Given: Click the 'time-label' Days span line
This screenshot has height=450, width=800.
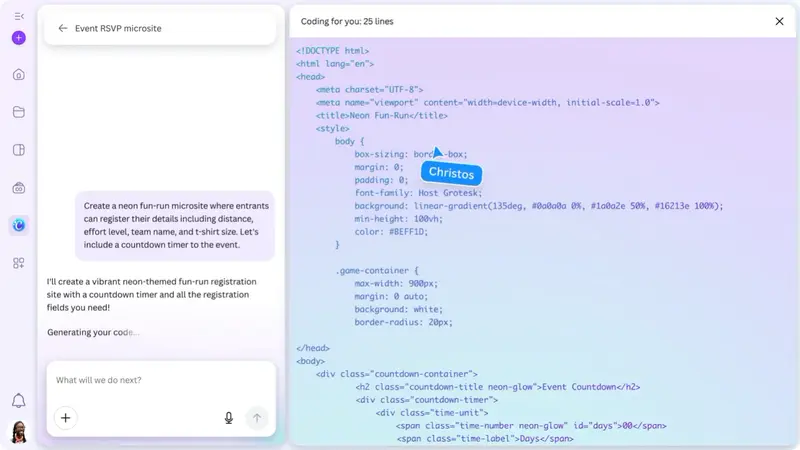Looking at the screenshot, I should [485, 438].
